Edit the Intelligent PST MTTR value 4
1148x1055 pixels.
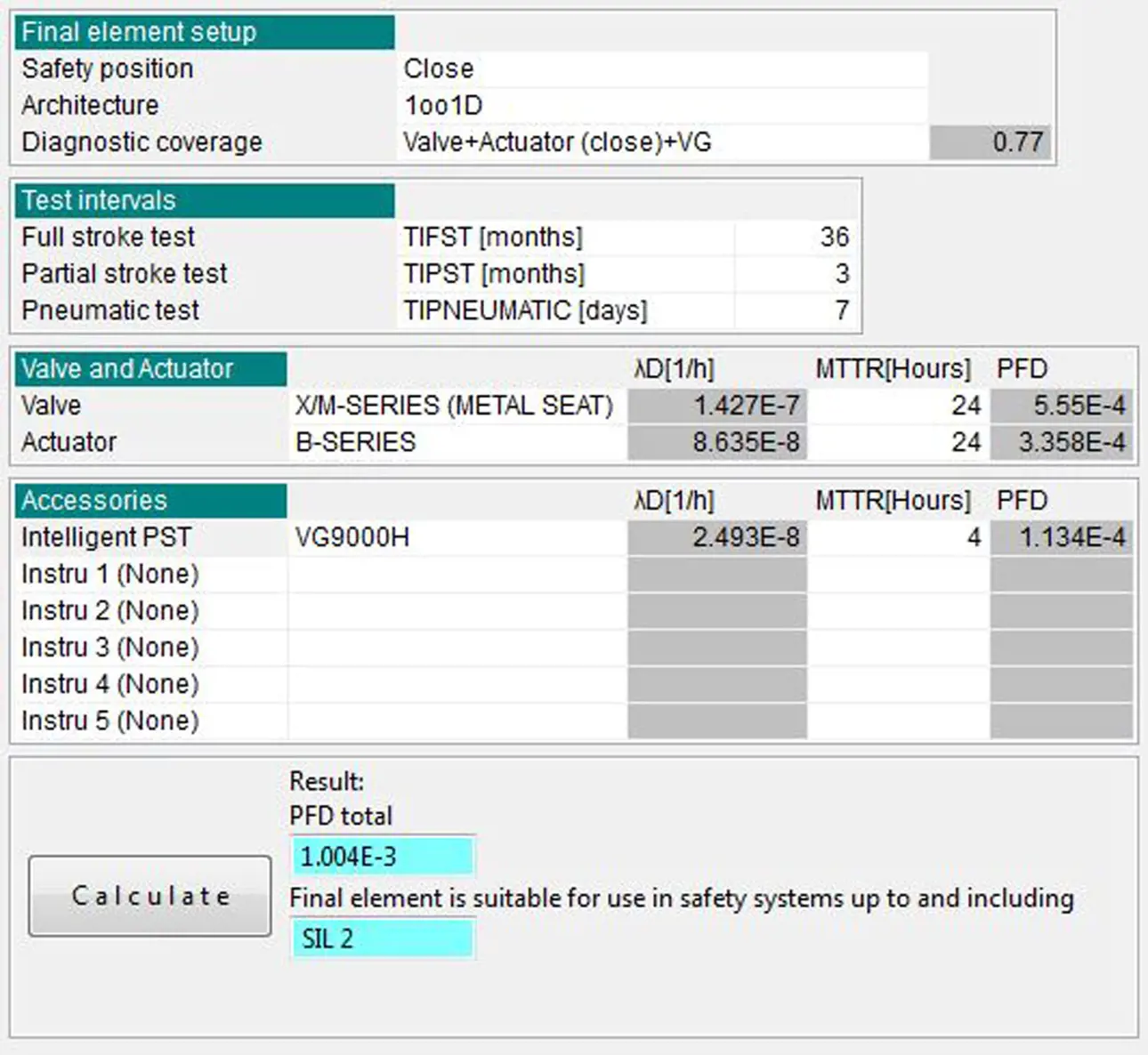[897, 537]
